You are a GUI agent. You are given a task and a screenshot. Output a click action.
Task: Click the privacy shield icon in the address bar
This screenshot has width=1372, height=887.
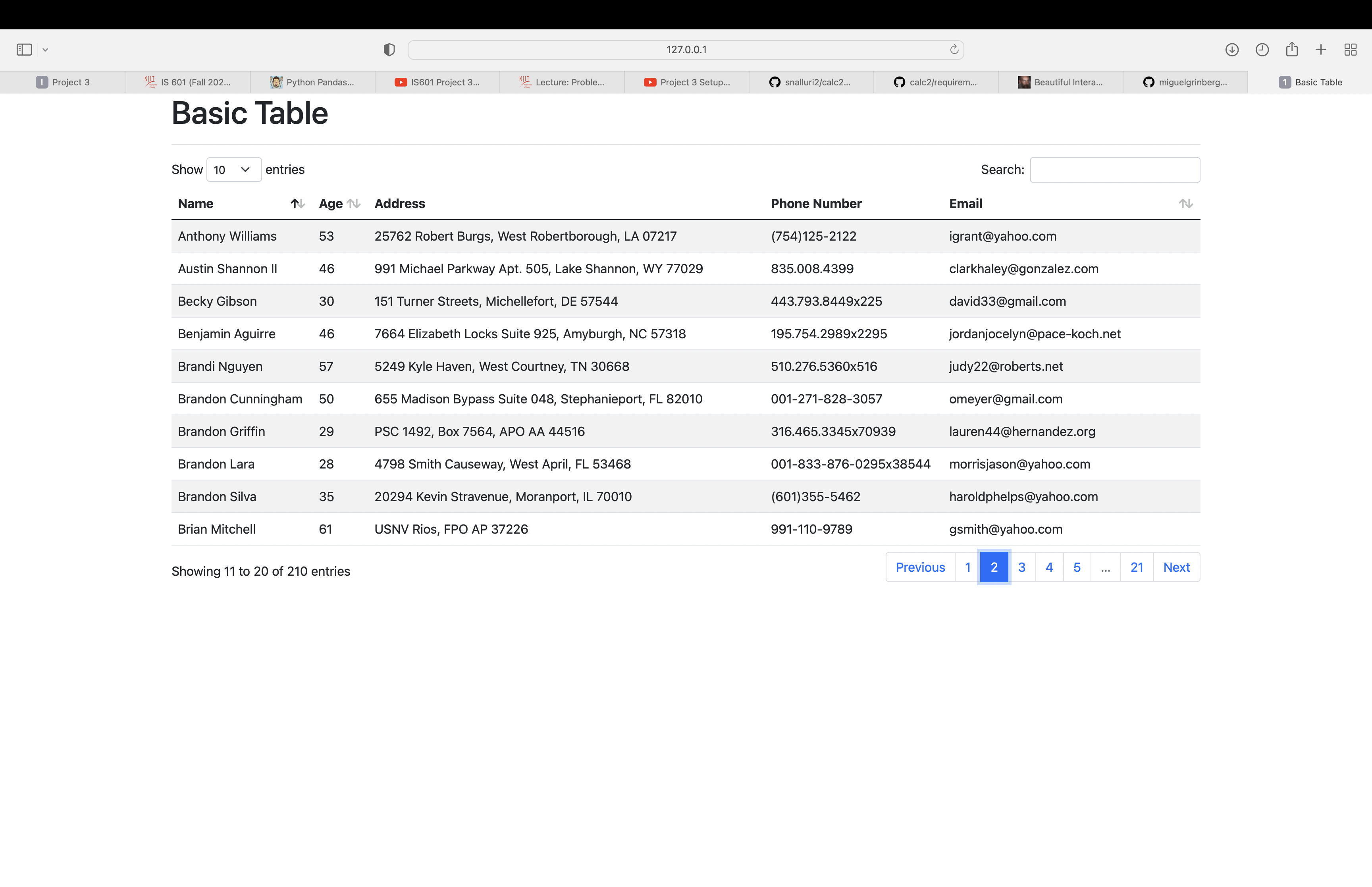(389, 50)
